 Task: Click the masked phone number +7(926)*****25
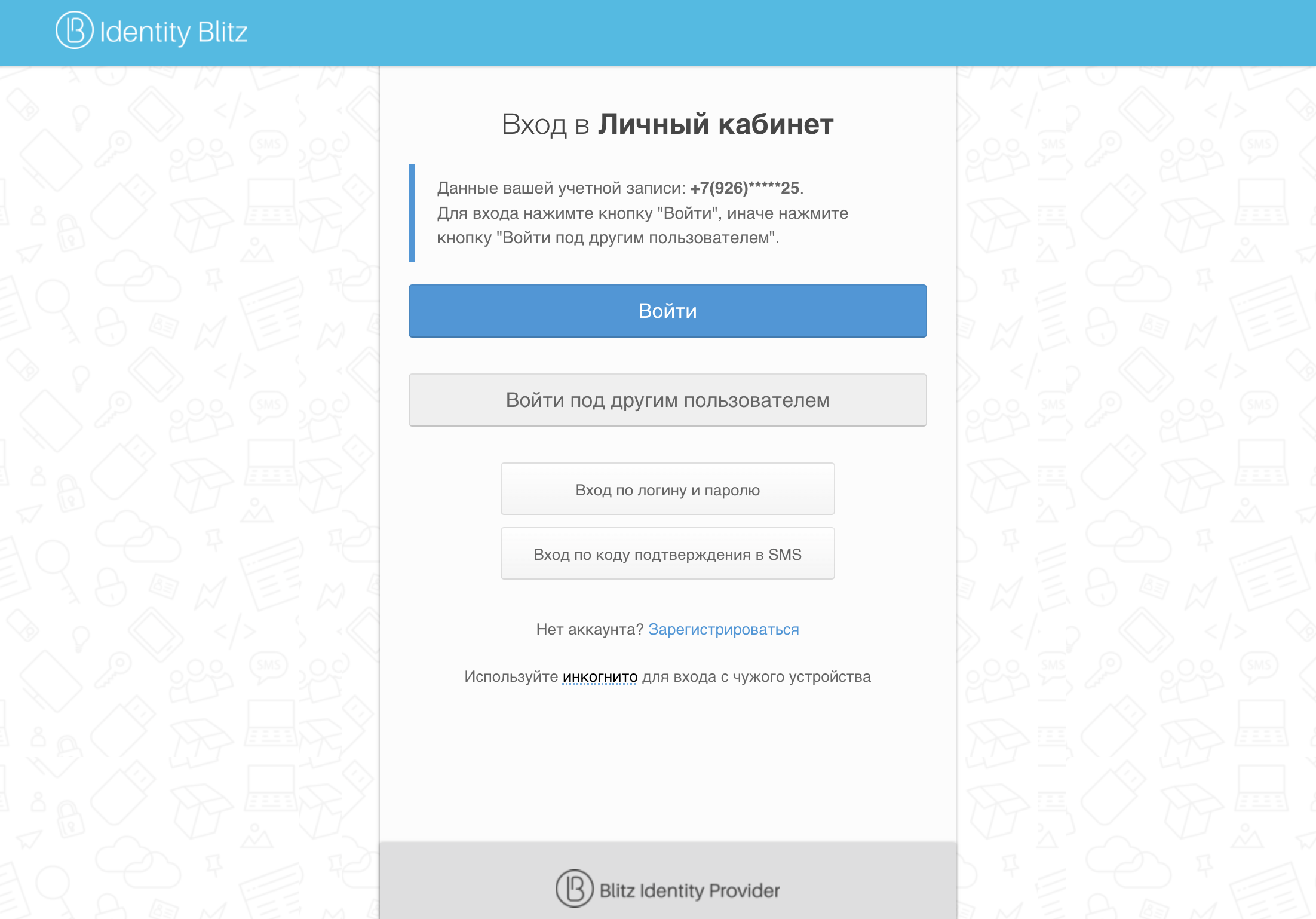point(744,188)
